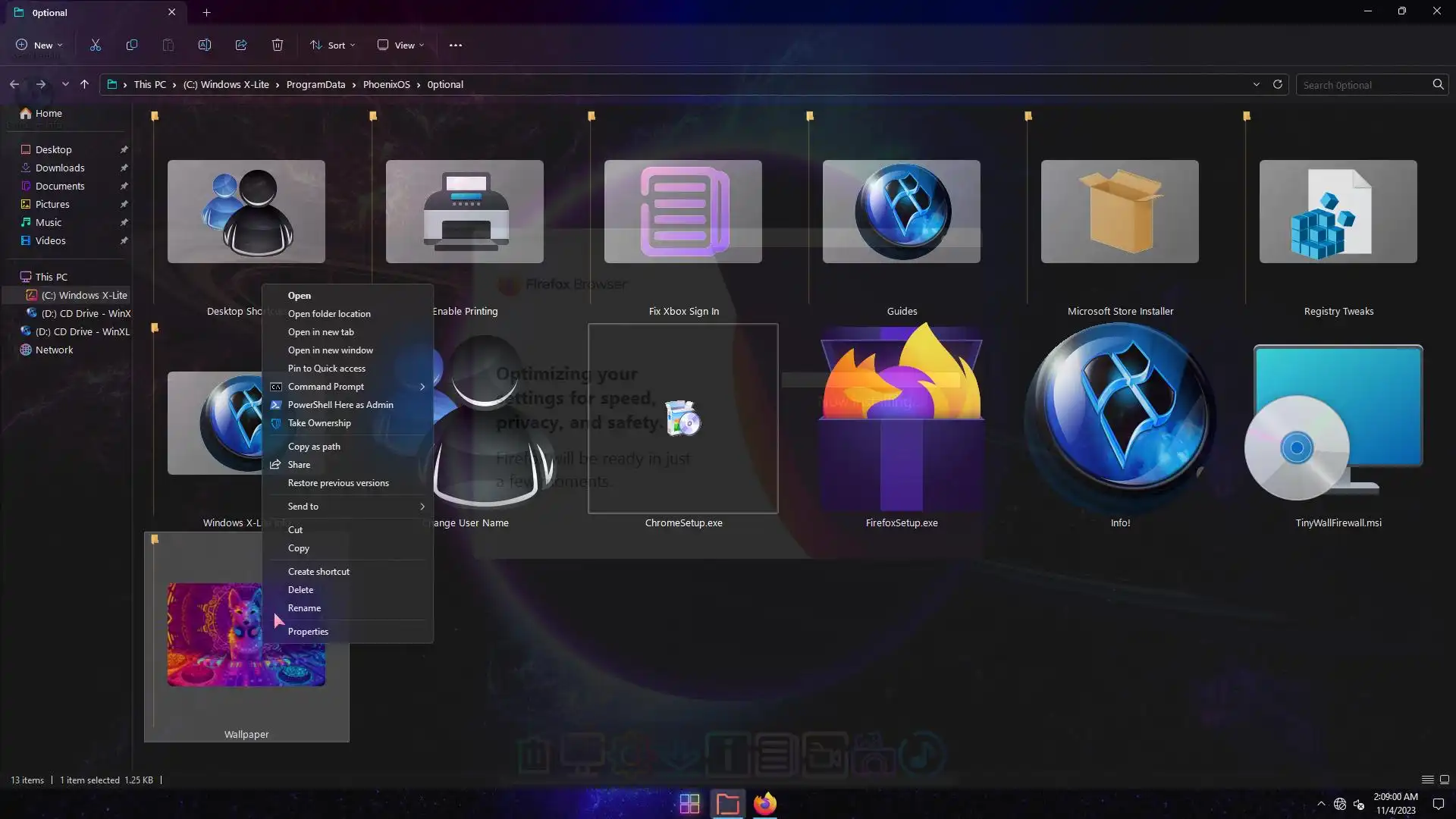Viewport: 1456px width, 819px height.
Task: Open the Registry Tweaks folder
Action: [1338, 212]
